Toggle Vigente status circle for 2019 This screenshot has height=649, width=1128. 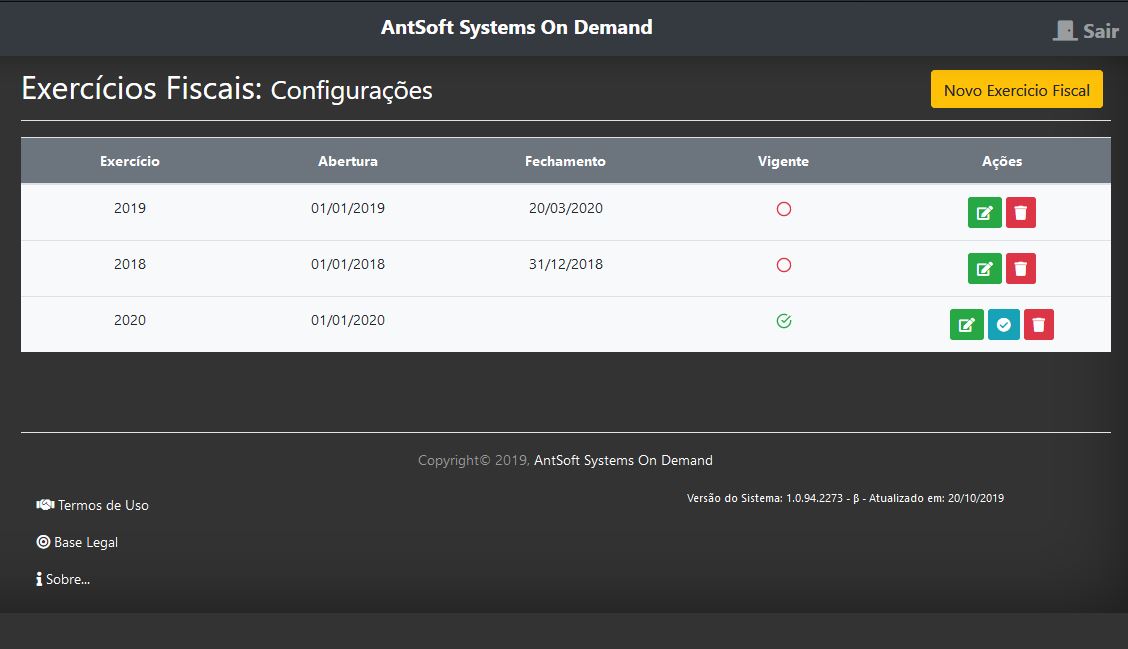pos(784,210)
